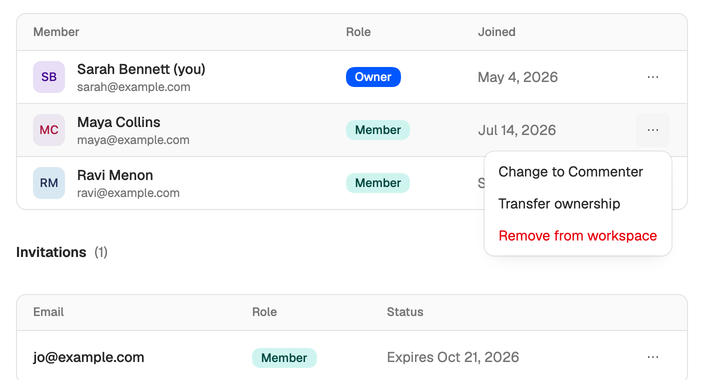Viewport: 704px width, 380px height.
Task: Click the Invitations section heading
Action: [x=51, y=252]
